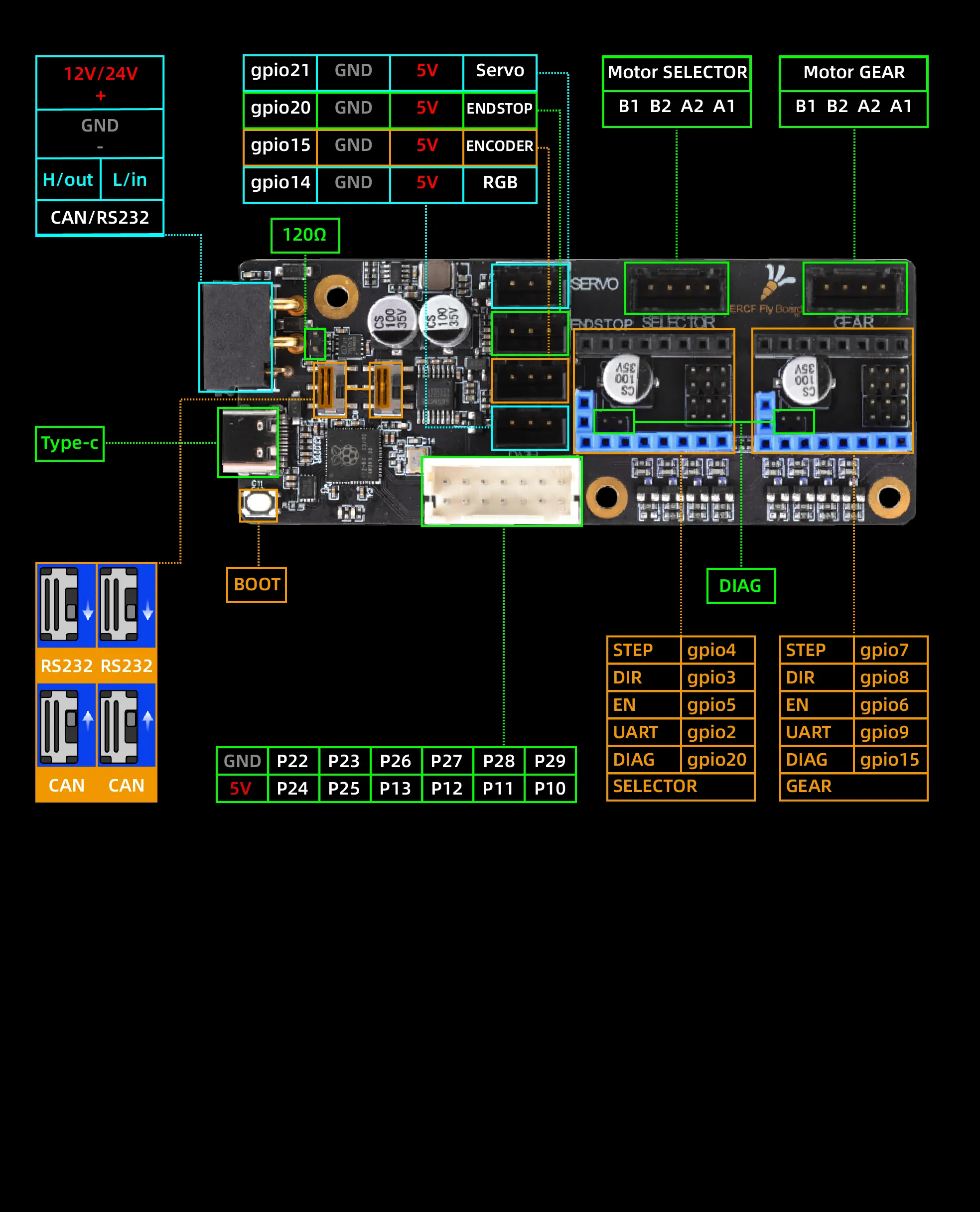Image resolution: width=980 pixels, height=1212 pixels.
Task: Click the P13 pin cell
Action: pyautogui.click(x=395, y=788)
